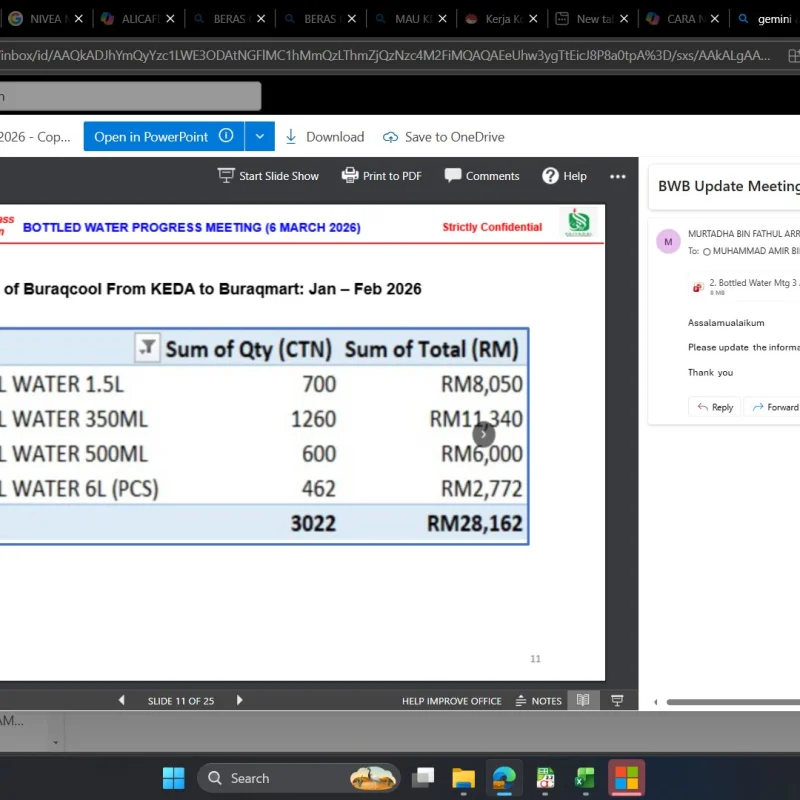Screen dimensions: 800x800
Task: Open the more options ellipsis menu
Action: coord(618,176)
